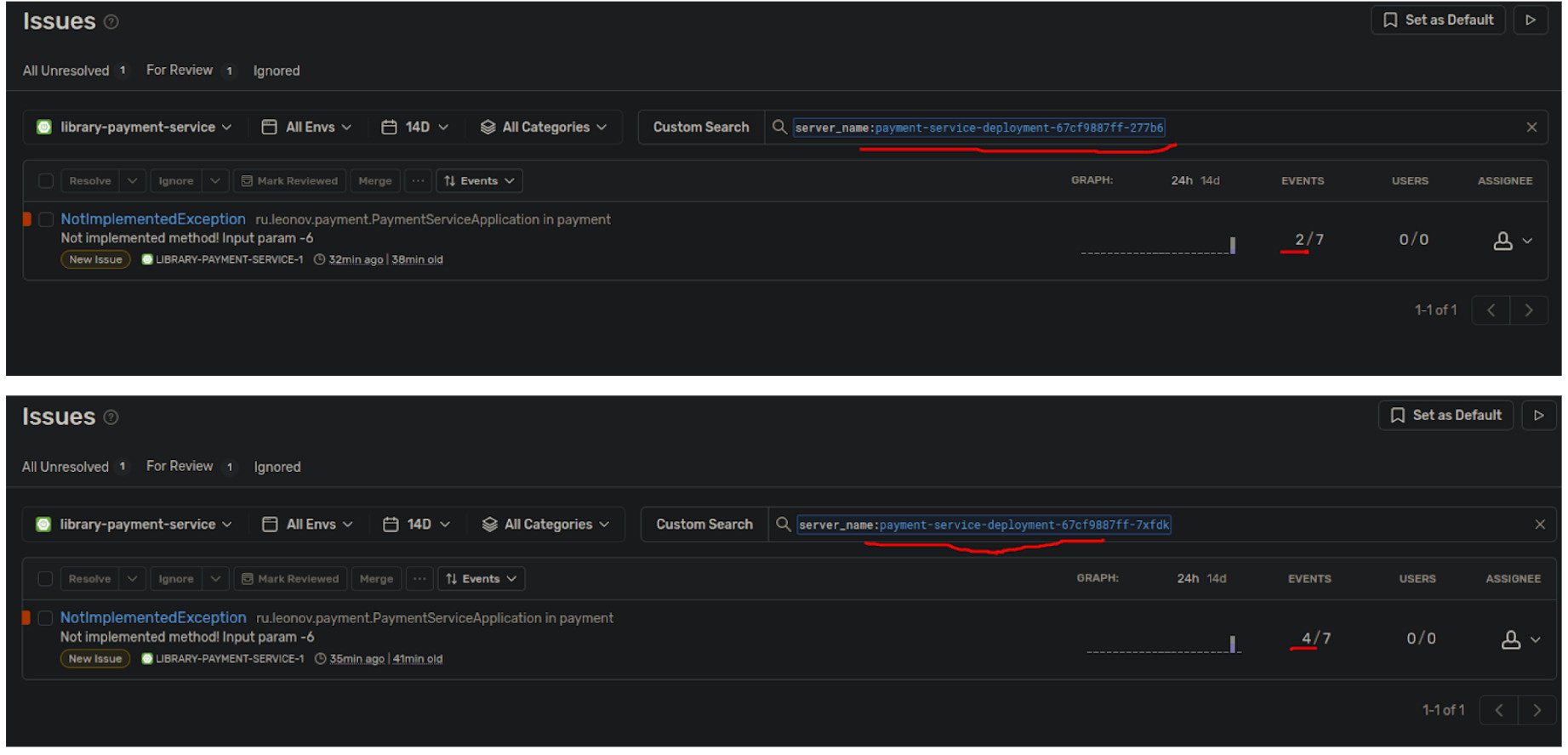1568x755 pixels.
Task: Tick the select-all checkbox in the upper issues toolbar
Action: [46, 181]
